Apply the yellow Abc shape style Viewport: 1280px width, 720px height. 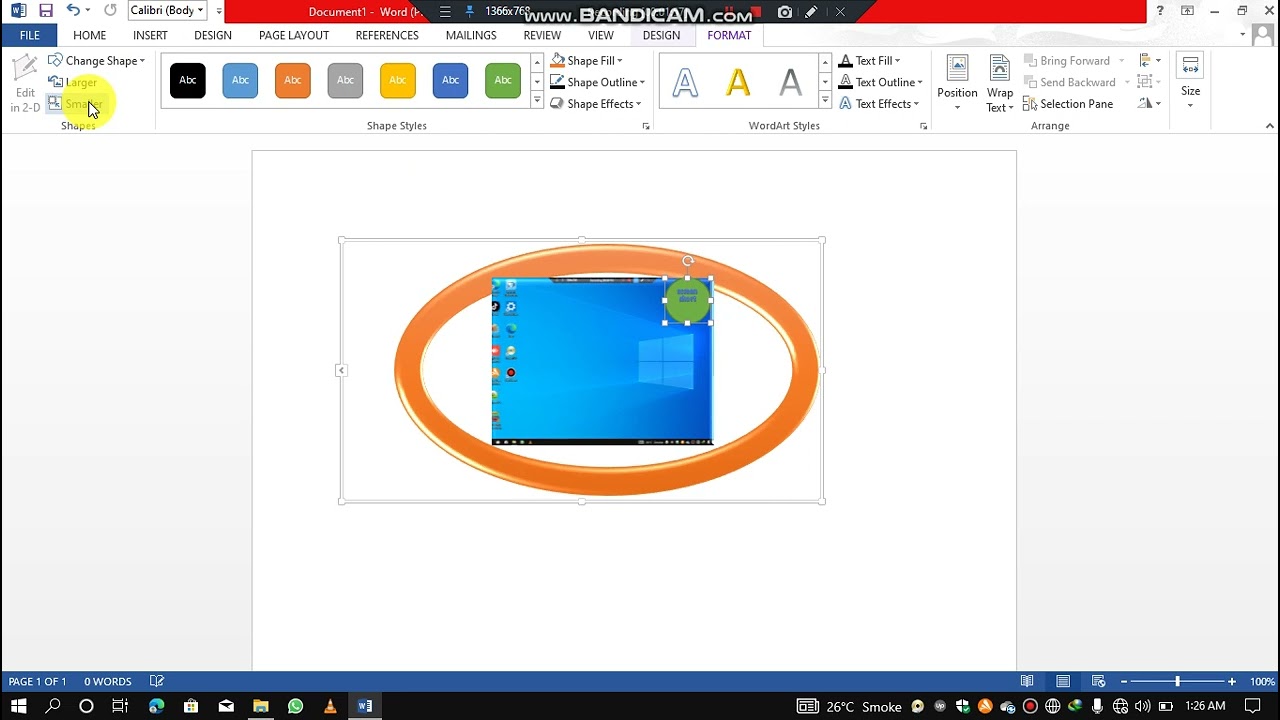[x=398, y=80]
